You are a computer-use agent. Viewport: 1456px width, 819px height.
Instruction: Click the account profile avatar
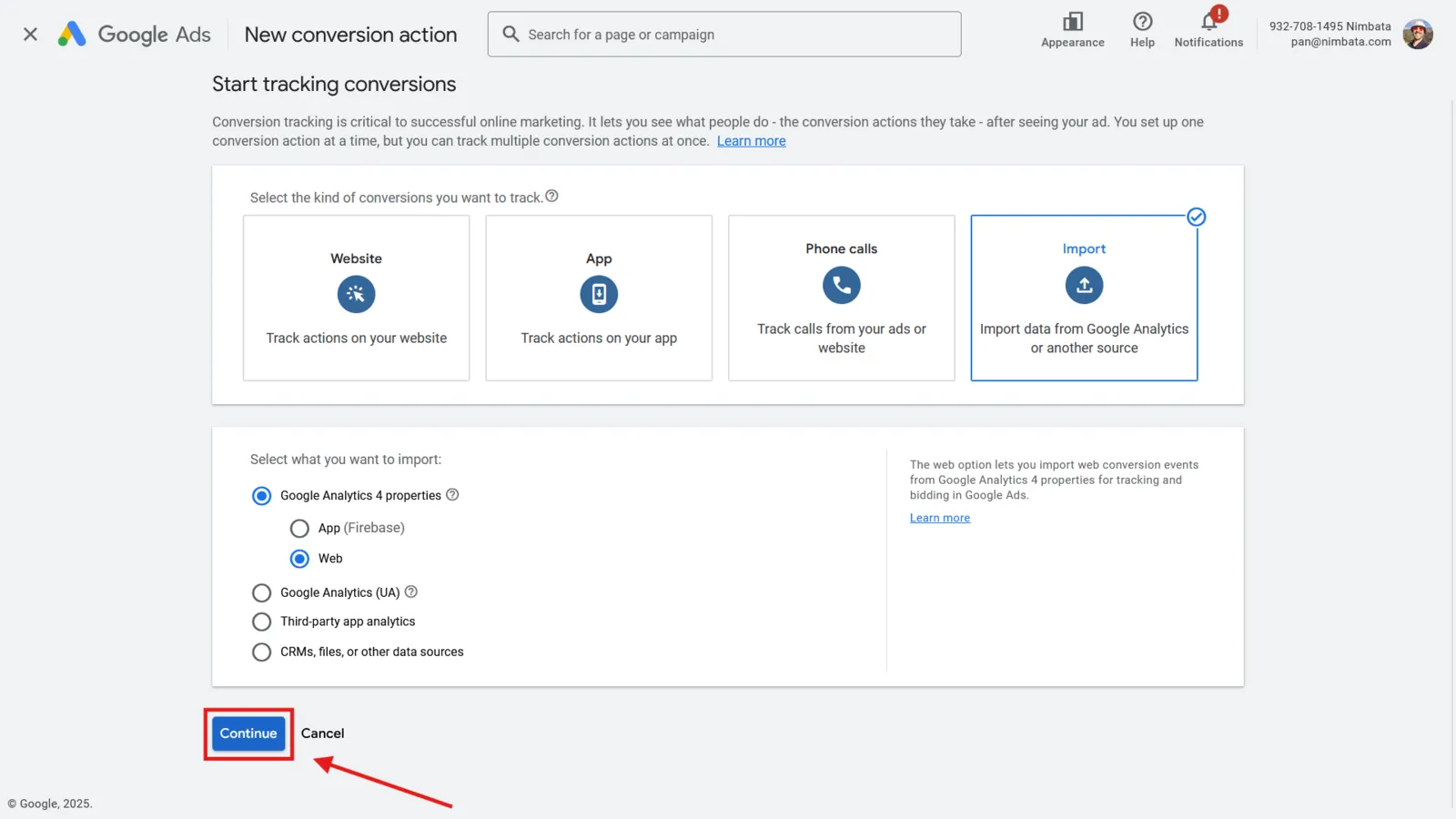point(1418,35)
